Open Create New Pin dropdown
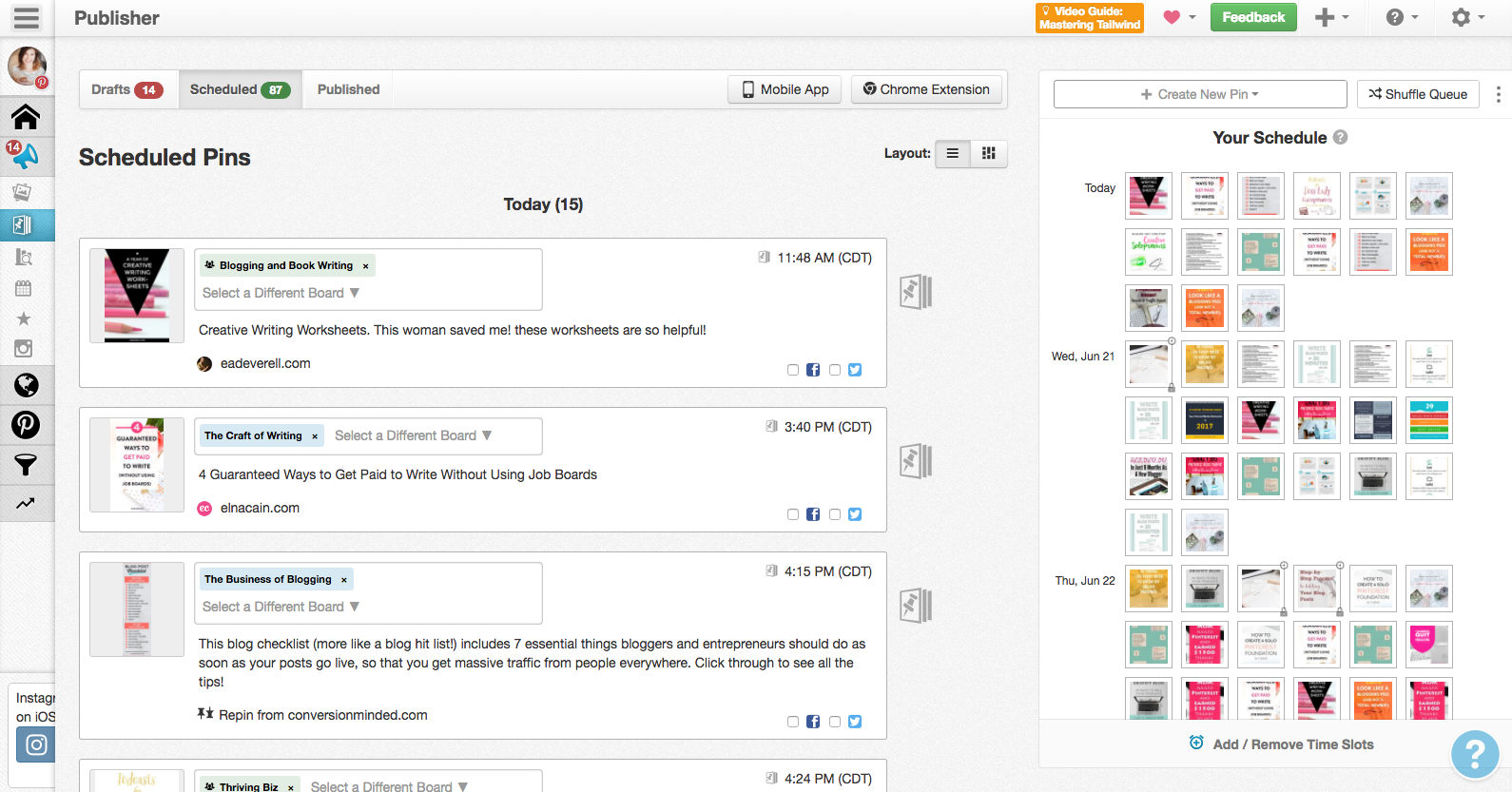Viewport: 1512px width, 792px height. pos(1200,94)
